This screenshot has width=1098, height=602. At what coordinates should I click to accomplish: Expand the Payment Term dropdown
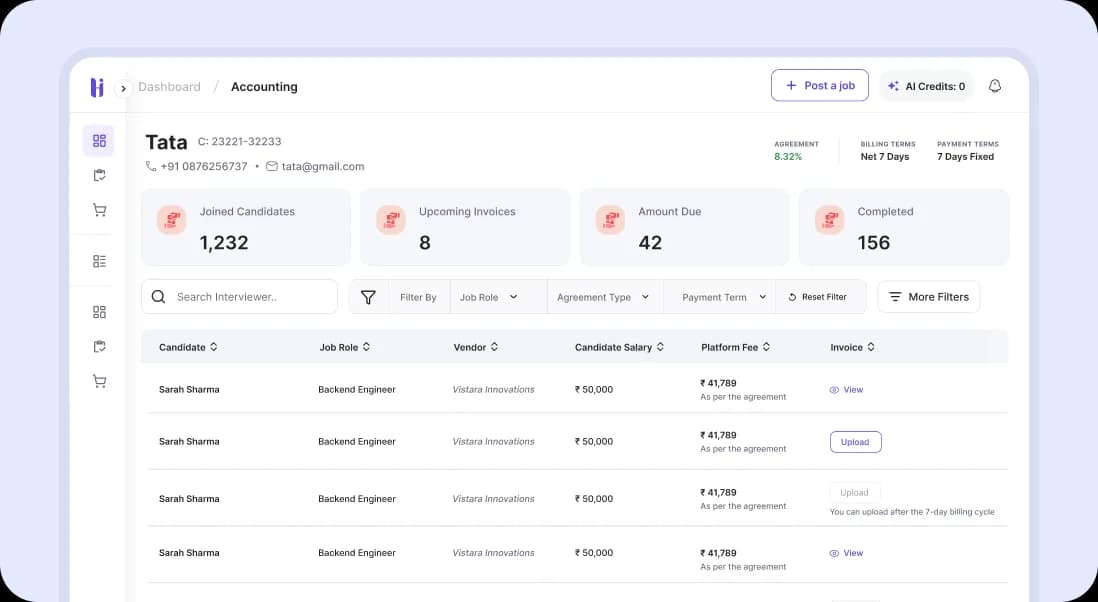click(x=724, y=297)
